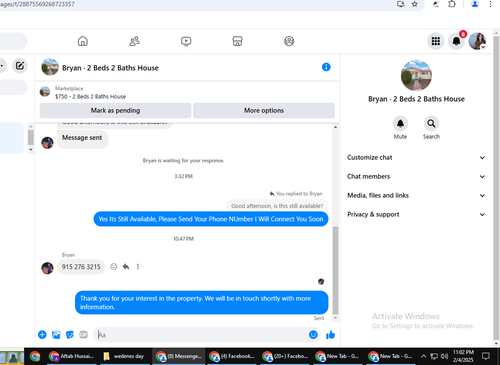Open the browser Extensions puzzle icon
This screenshot has height=365, width=500.
coord(452,4)
